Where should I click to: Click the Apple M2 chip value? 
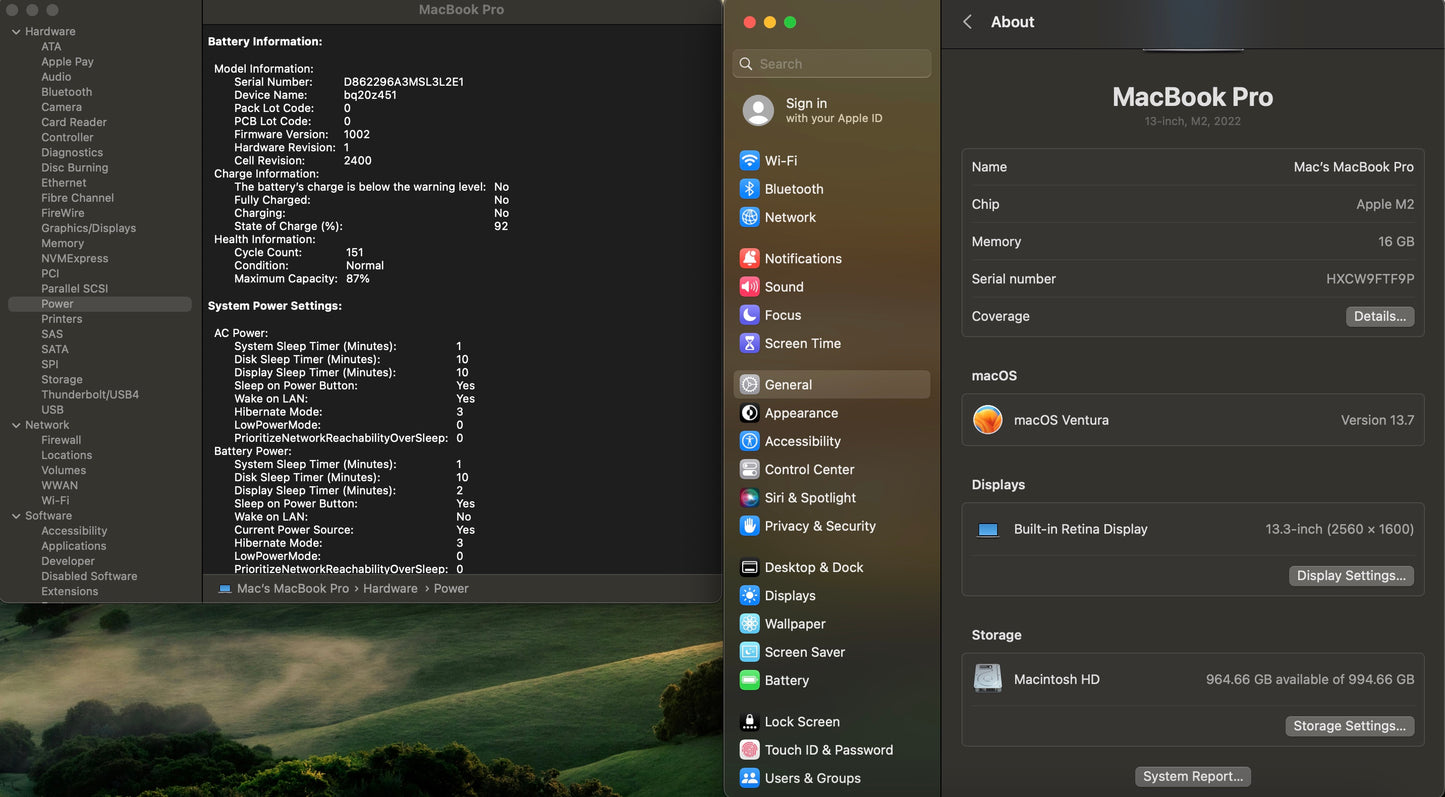point(1385,204)
